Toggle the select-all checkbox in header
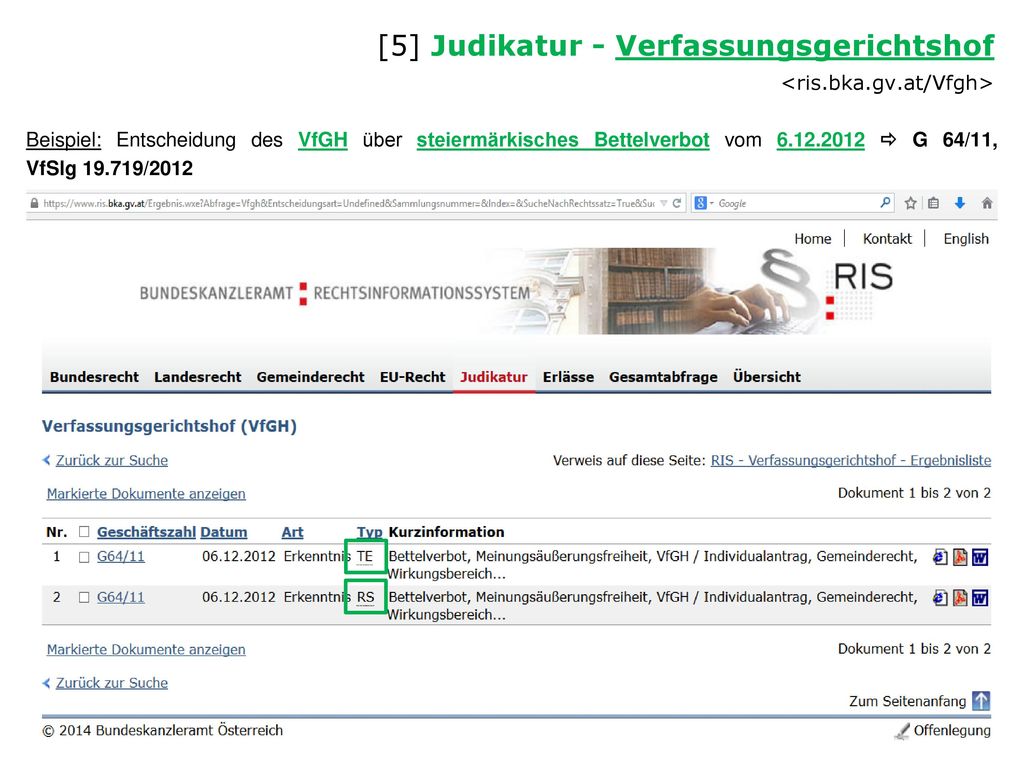The image size is (1024, 768). pyautogui.click(x=84, y=532)
